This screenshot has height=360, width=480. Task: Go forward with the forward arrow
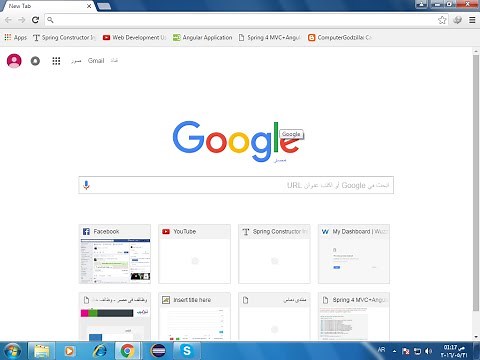point(22,20)
